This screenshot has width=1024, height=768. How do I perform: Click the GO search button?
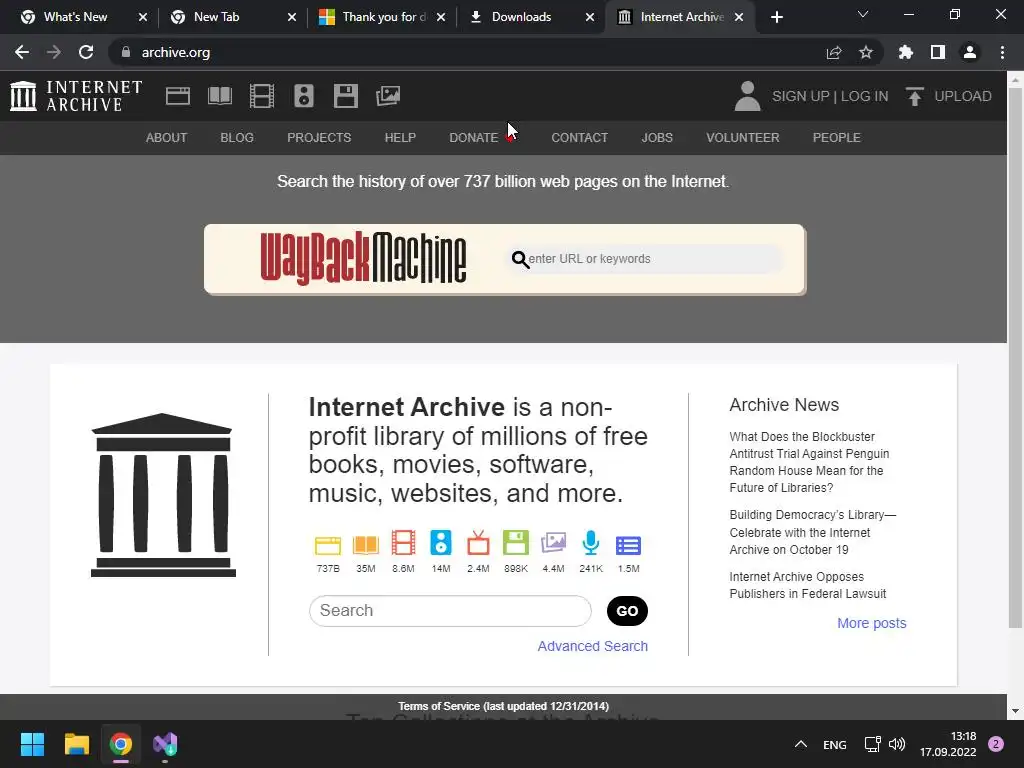(x=627, y=611)
